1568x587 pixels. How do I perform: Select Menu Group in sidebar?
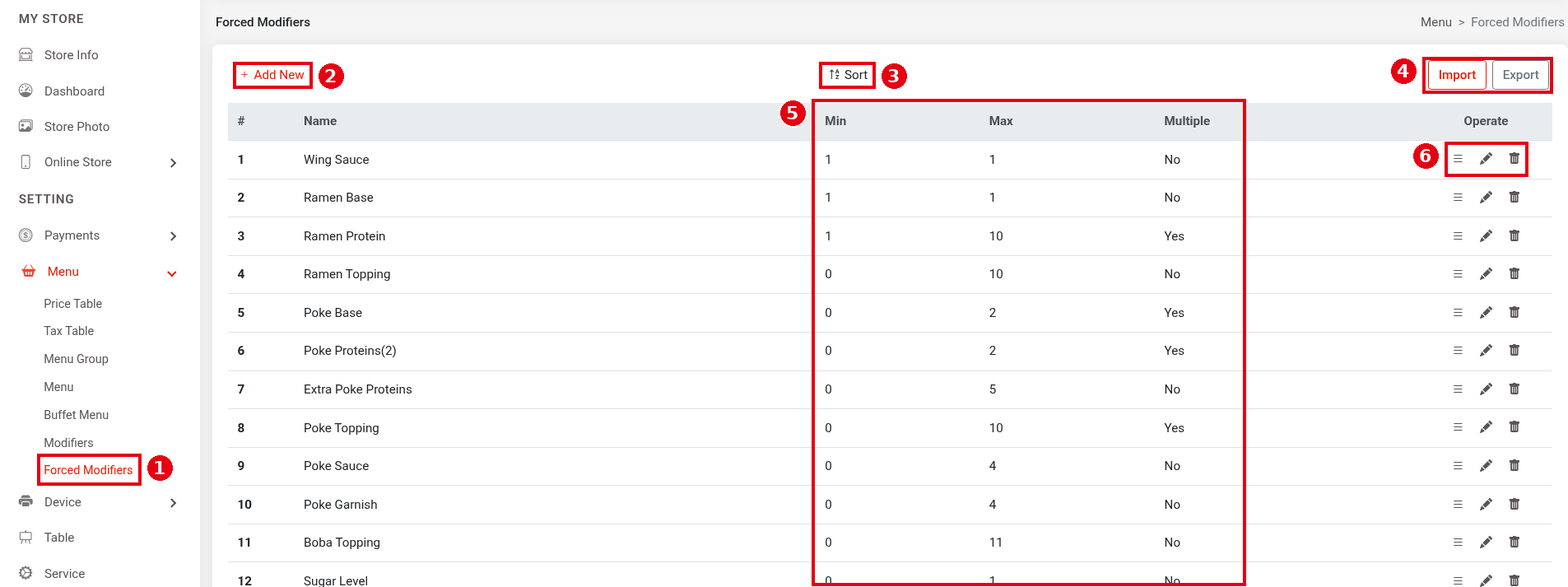point(77,359)
